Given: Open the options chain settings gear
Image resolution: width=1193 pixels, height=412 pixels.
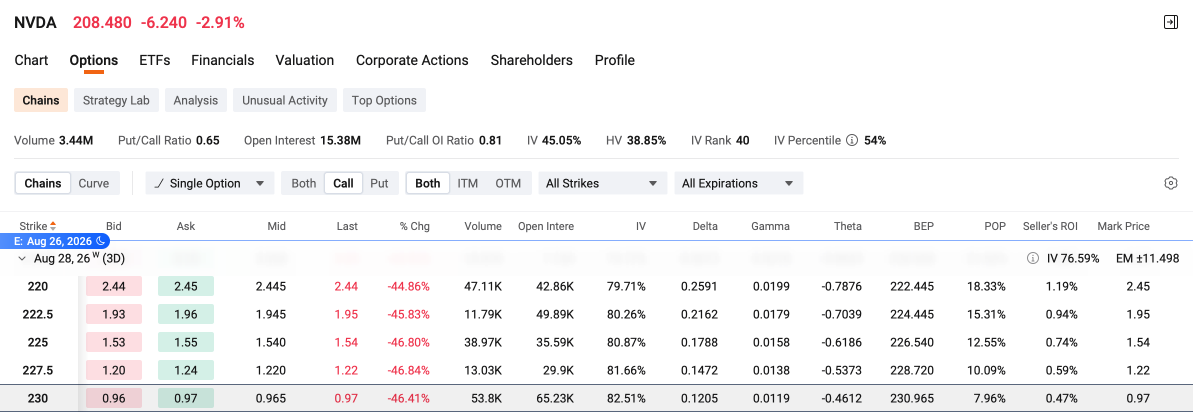Looking at the screenshot, I should [x=1171, y=183].
